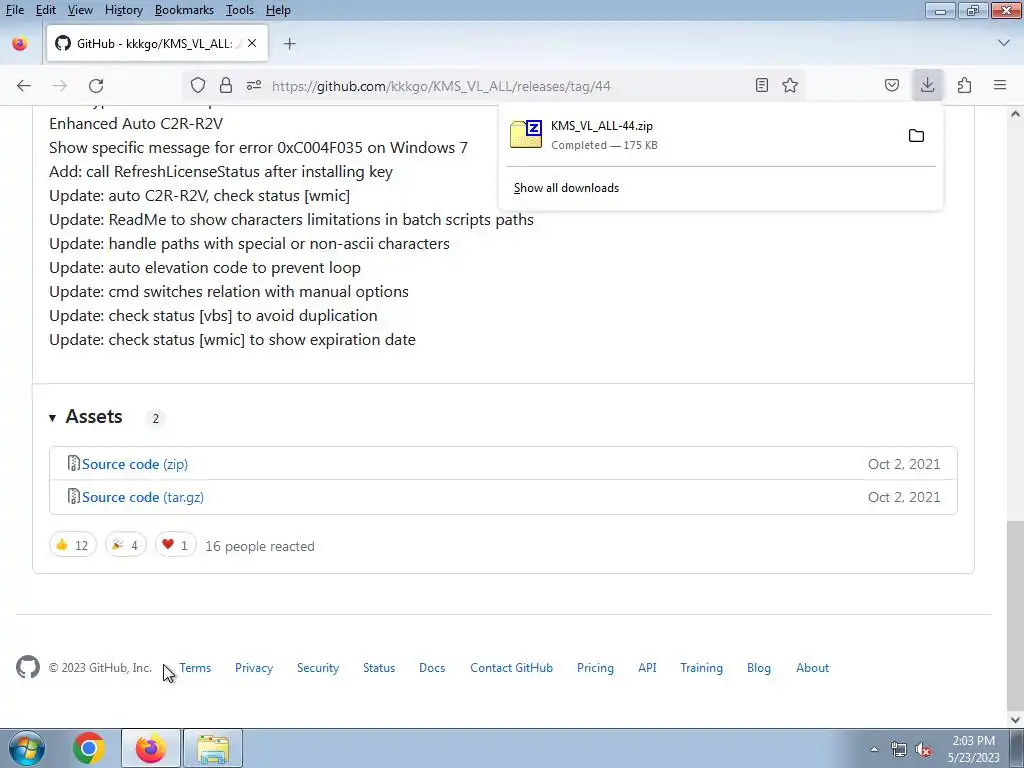Click Firefox taskbar icon
1024x768 pixels.
(x=151, y=748)
